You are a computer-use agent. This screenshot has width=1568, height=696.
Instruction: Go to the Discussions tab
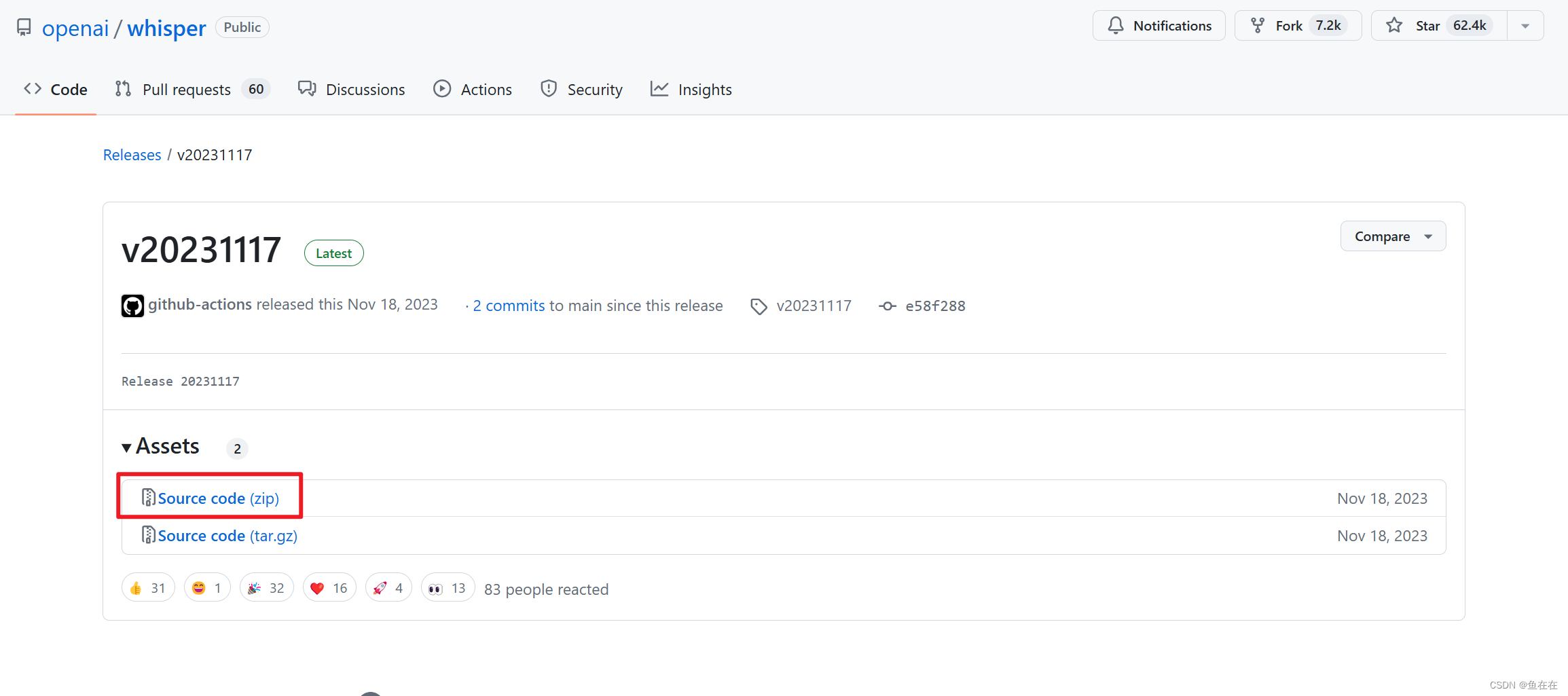tap(351, 89)
